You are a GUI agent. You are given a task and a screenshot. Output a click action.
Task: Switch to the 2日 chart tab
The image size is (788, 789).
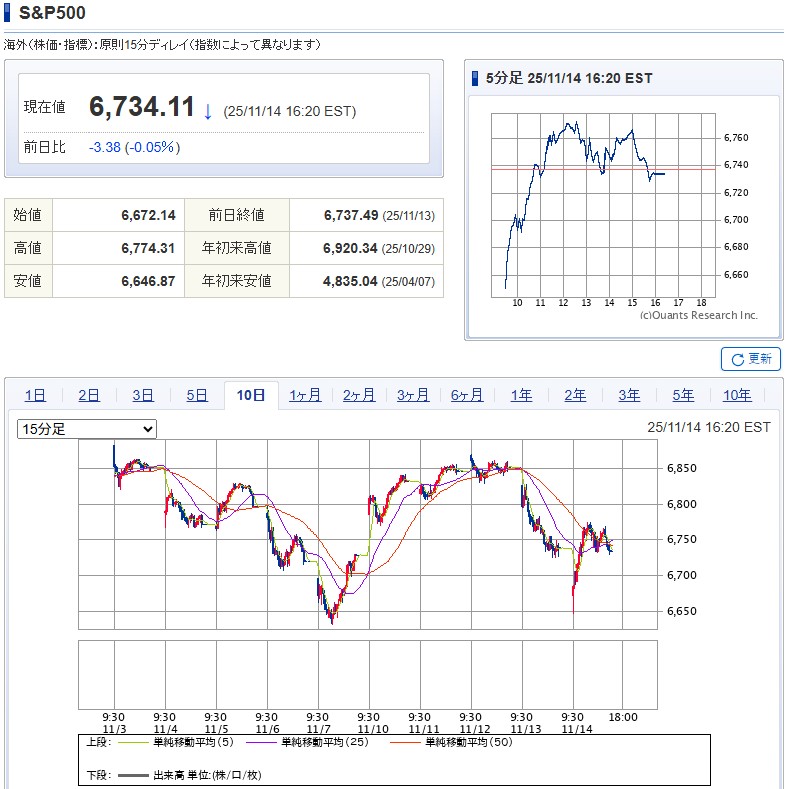(x=89, y=395)
